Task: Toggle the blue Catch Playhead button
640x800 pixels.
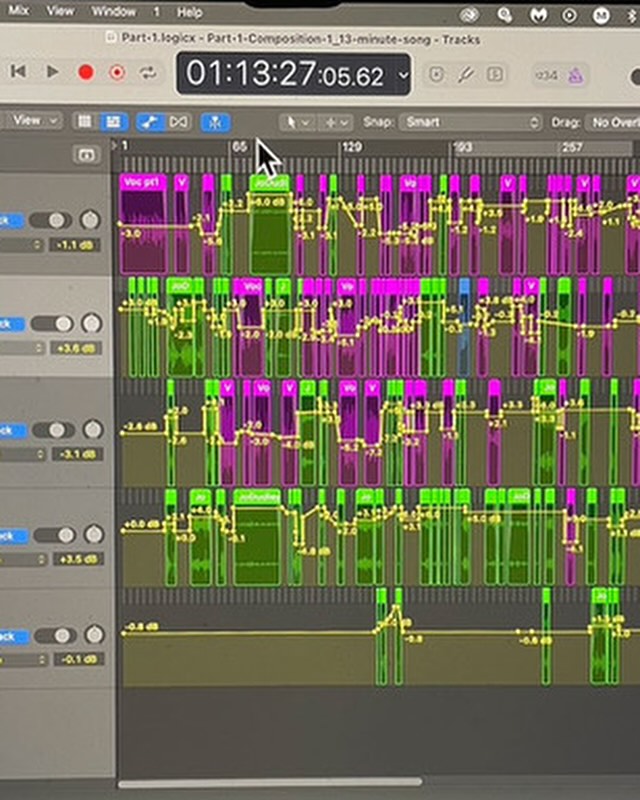Action: pos(215,122)
